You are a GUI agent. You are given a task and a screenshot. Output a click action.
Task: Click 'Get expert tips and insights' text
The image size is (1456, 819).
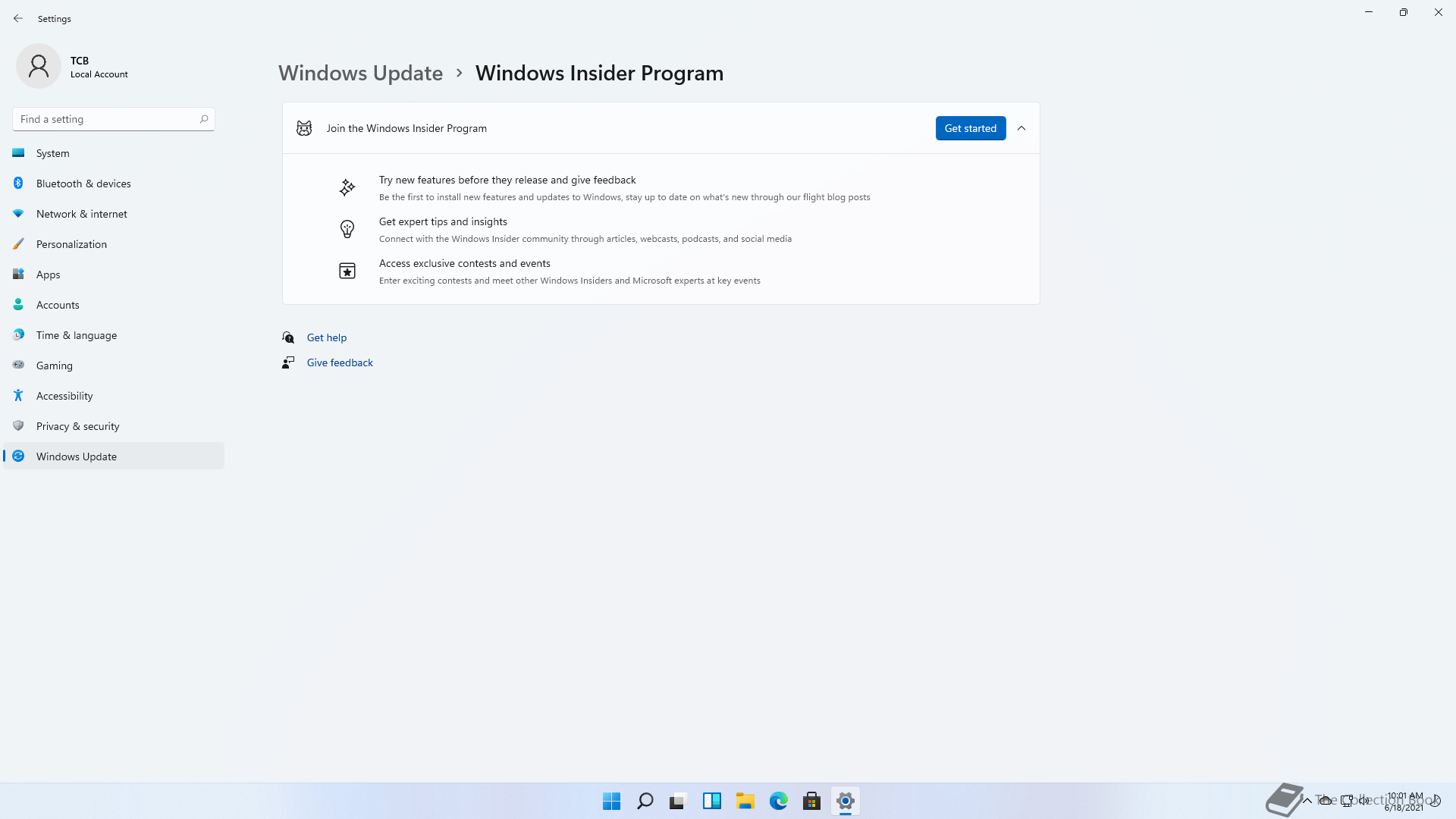(x=443, y=221)
